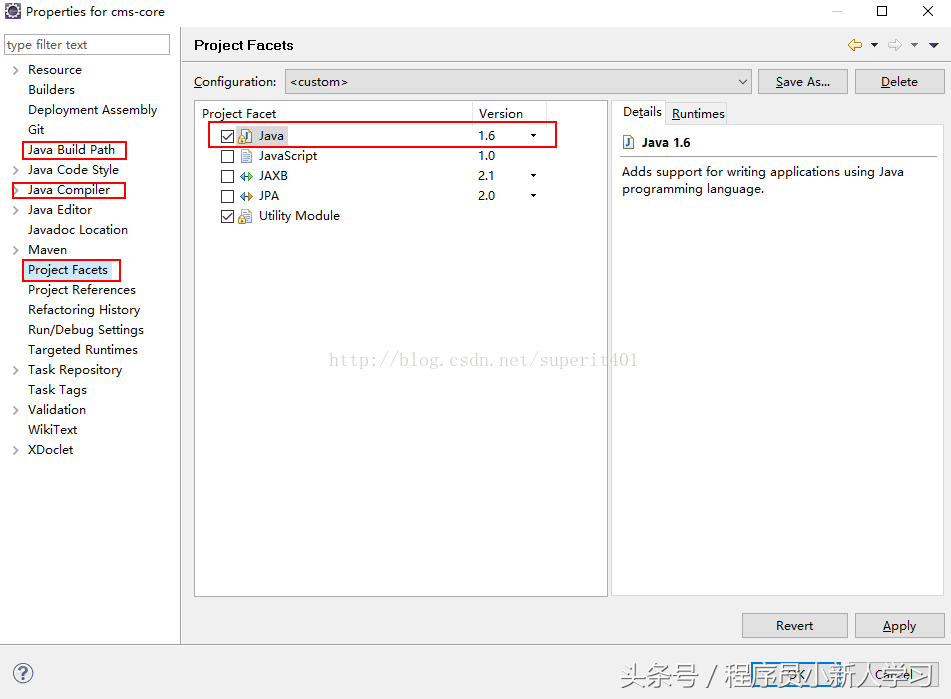Expand the Validation tree node
Screen dimensions: 951x699
16,410
